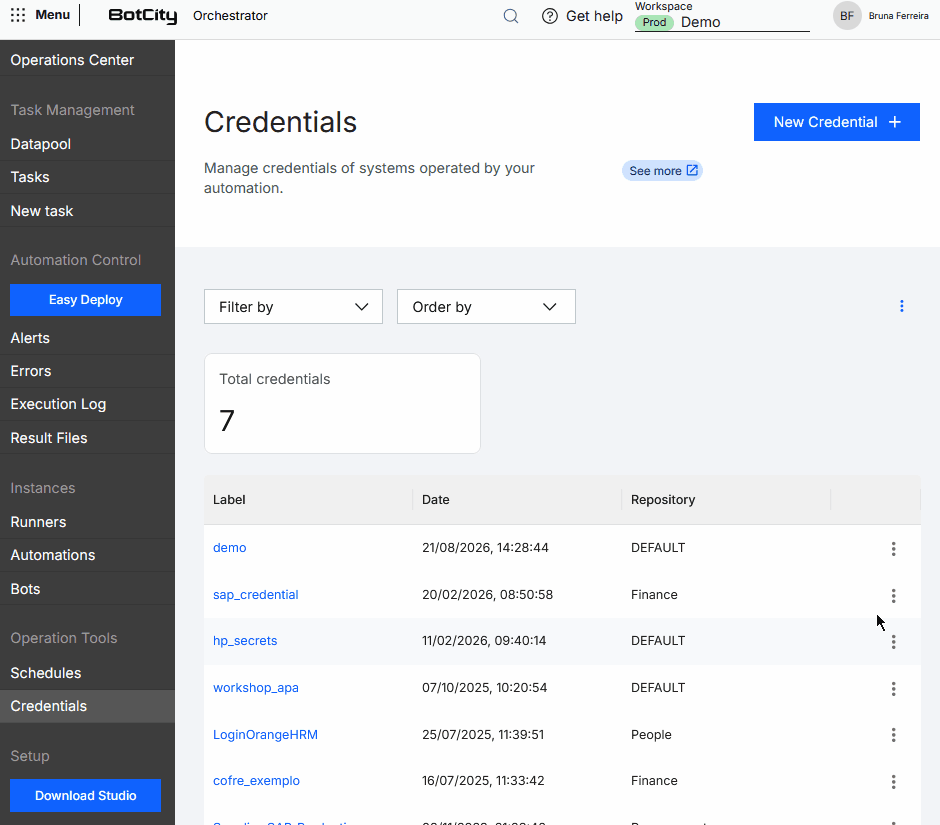Open the actions menu for sap_credential row
Screen dimensions: 940x825
893,595
